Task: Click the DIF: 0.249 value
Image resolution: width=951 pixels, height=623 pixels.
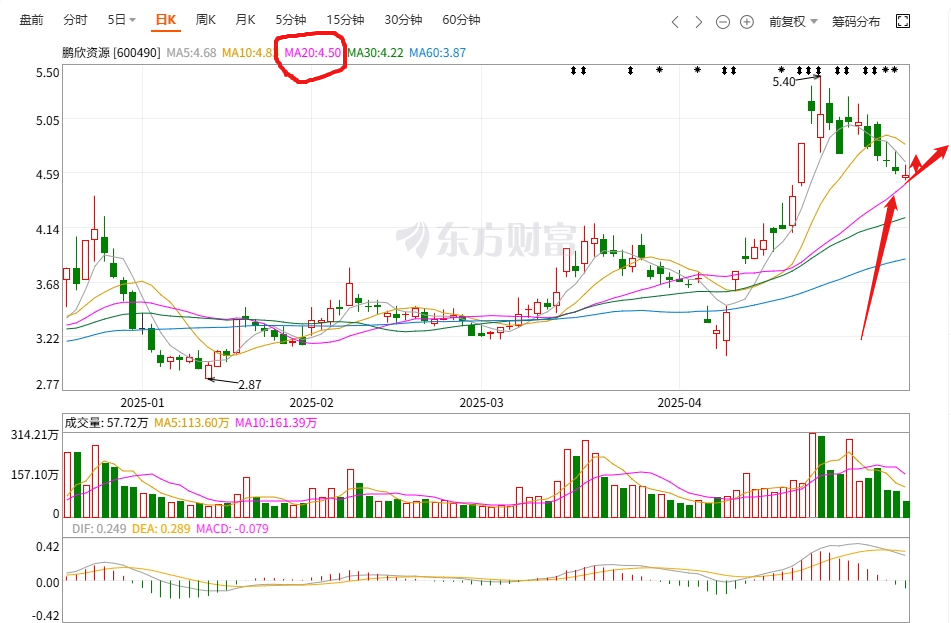Action: (x=99, y=528)
